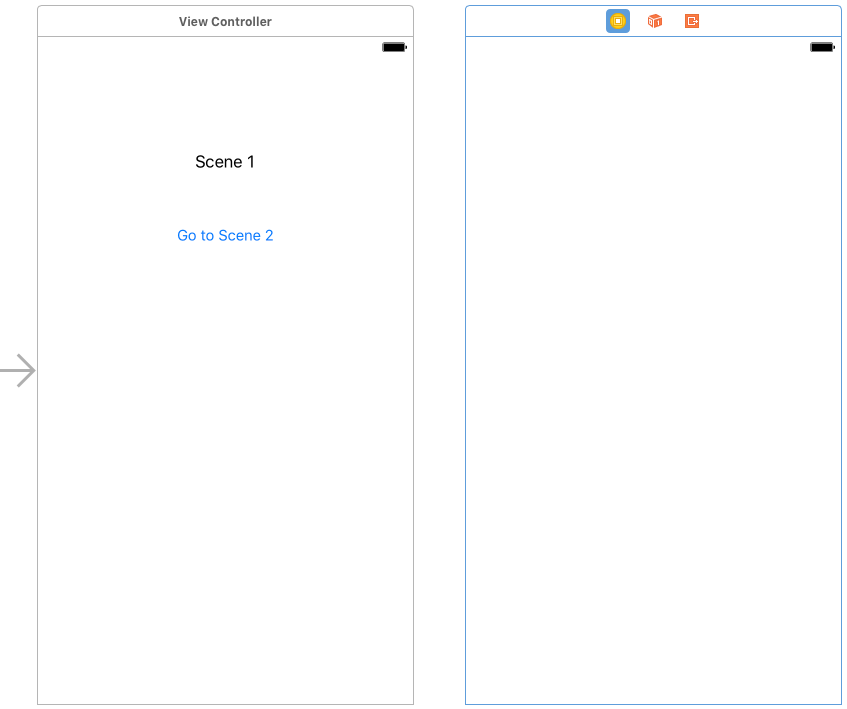Image resolution: width=847 pixels, height=709 pixels.
Task: Click the battery indicator on the second scene
Action: point(821,46)
